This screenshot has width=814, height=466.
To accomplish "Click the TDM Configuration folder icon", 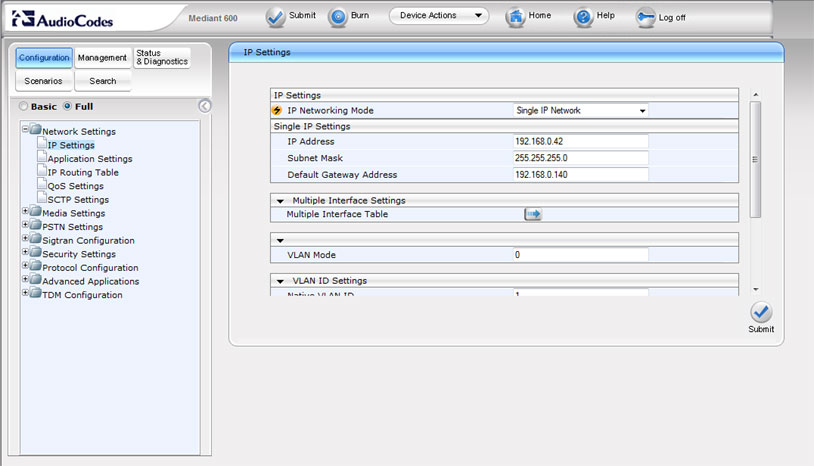I will (x=35, y=292).
